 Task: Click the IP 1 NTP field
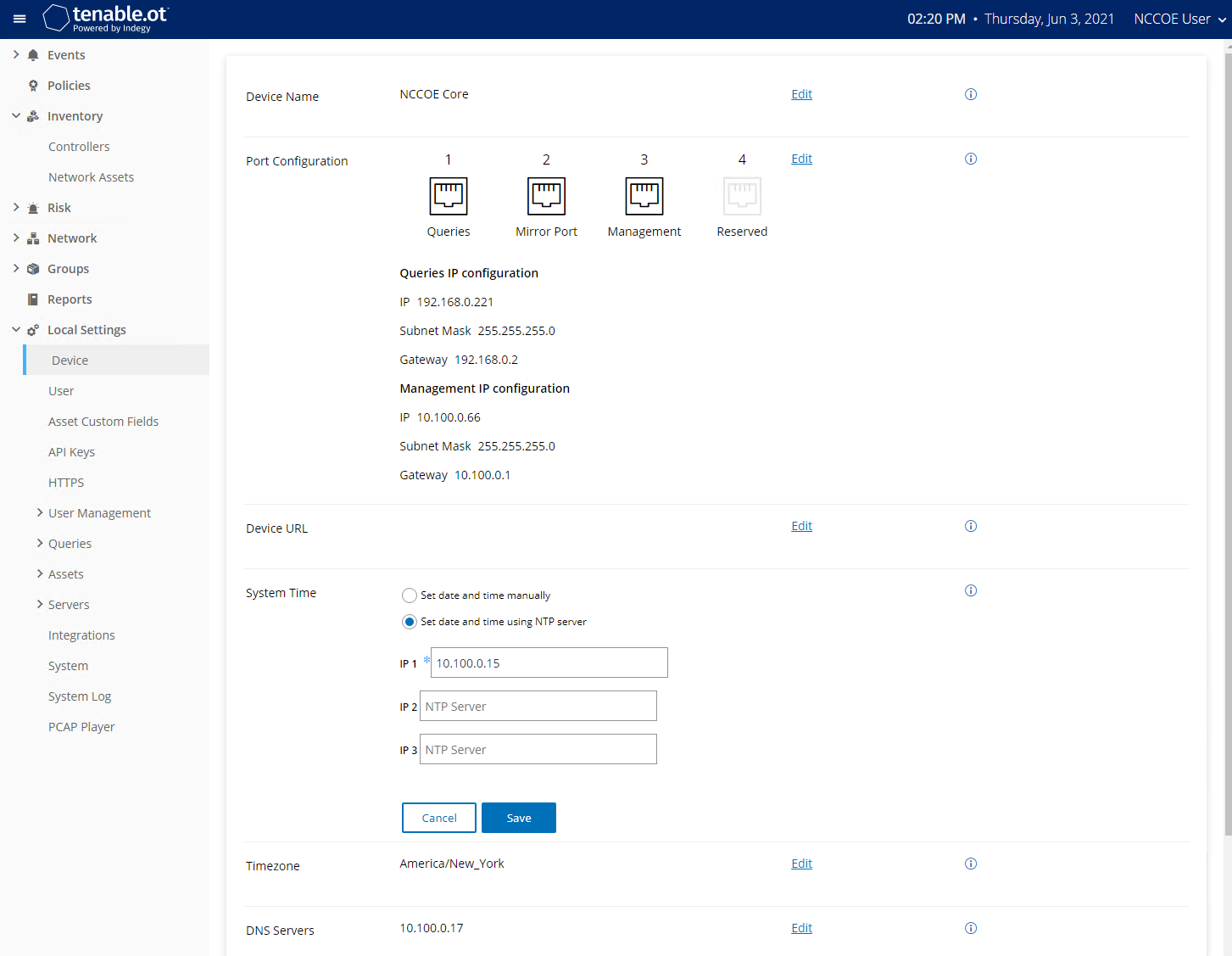click(549, 662)
